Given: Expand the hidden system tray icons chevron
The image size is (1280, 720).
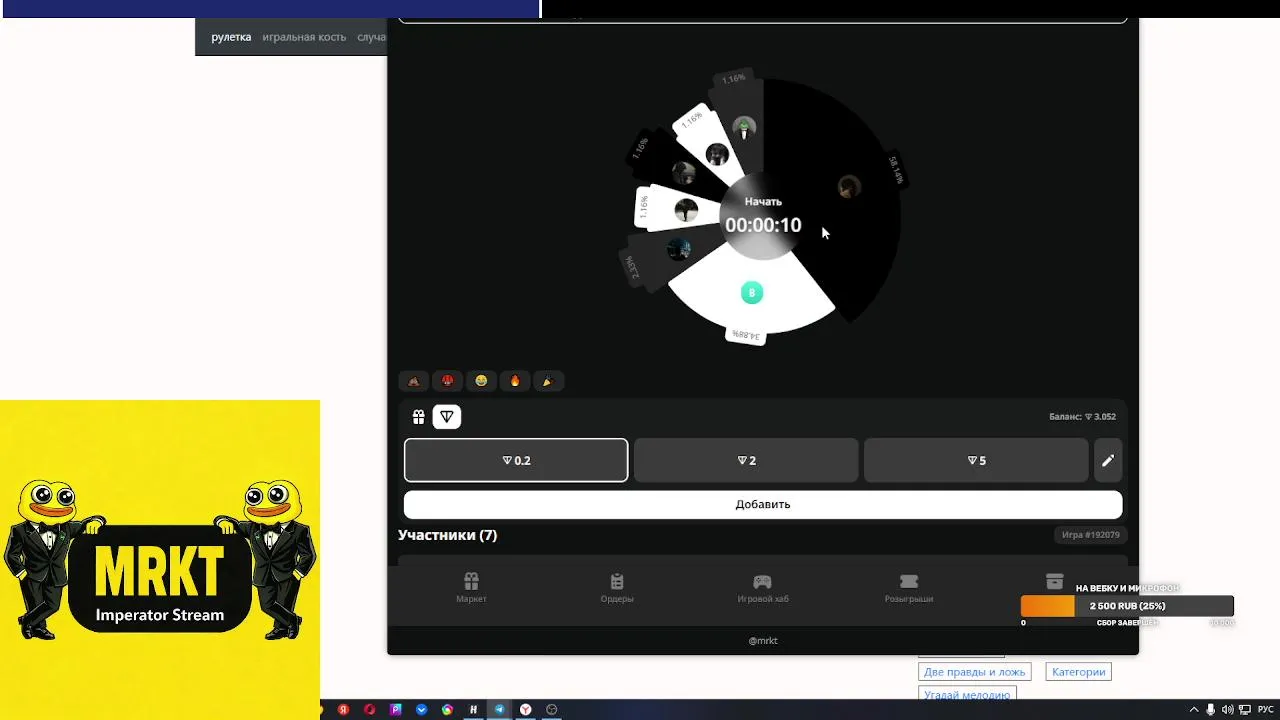Looking at the screenshot, I should point(1193,710).
